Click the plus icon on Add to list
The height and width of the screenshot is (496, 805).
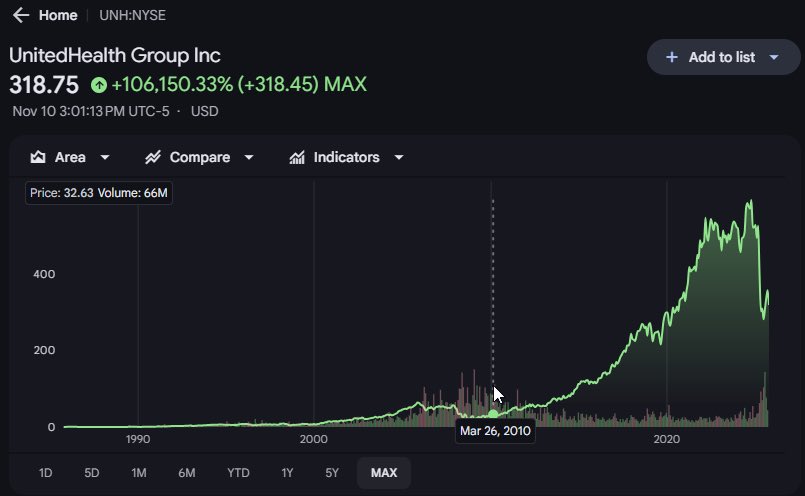tap(672, 57)
